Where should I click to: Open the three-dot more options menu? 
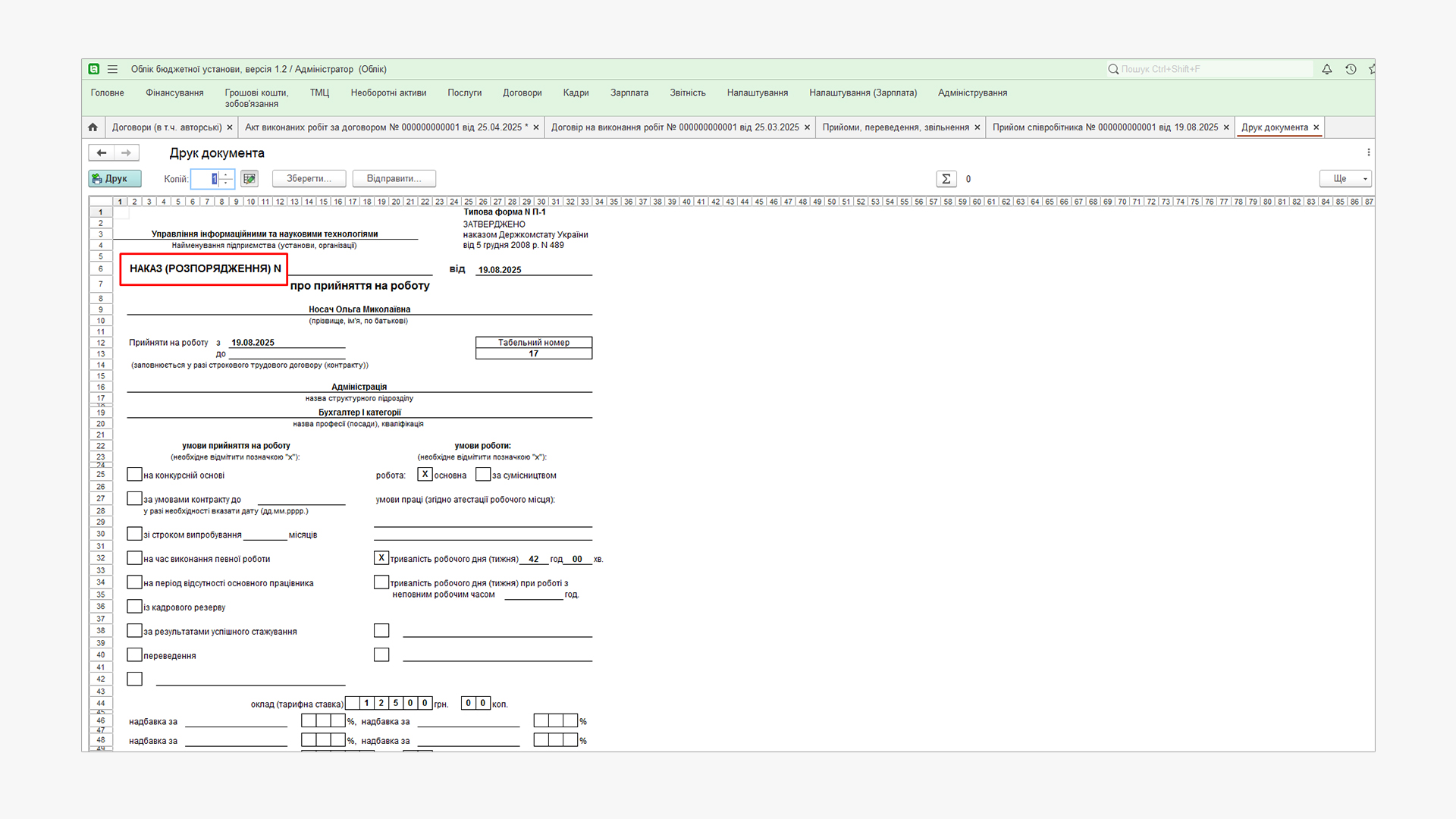pyautogui.click(x=1368, y=152)
